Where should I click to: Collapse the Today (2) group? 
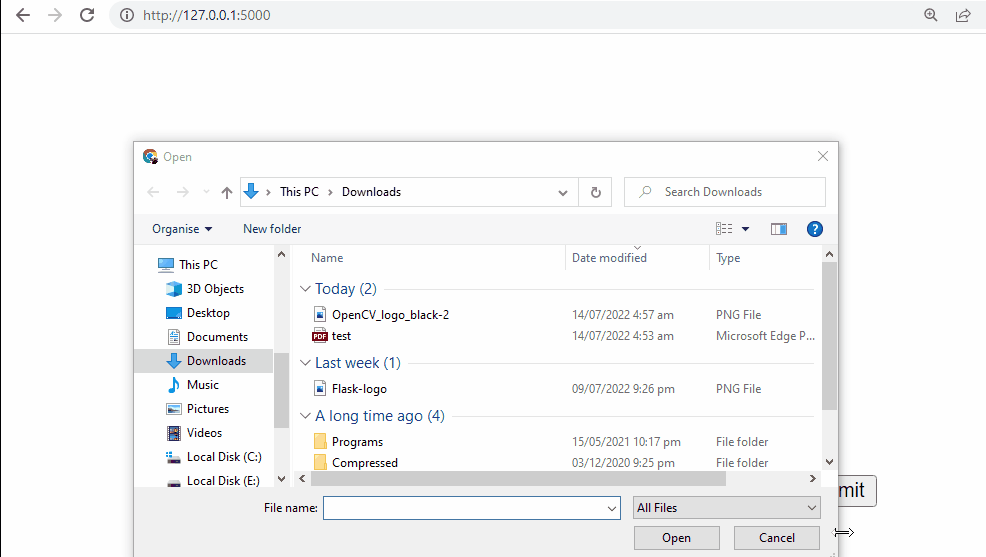[306, 289]
